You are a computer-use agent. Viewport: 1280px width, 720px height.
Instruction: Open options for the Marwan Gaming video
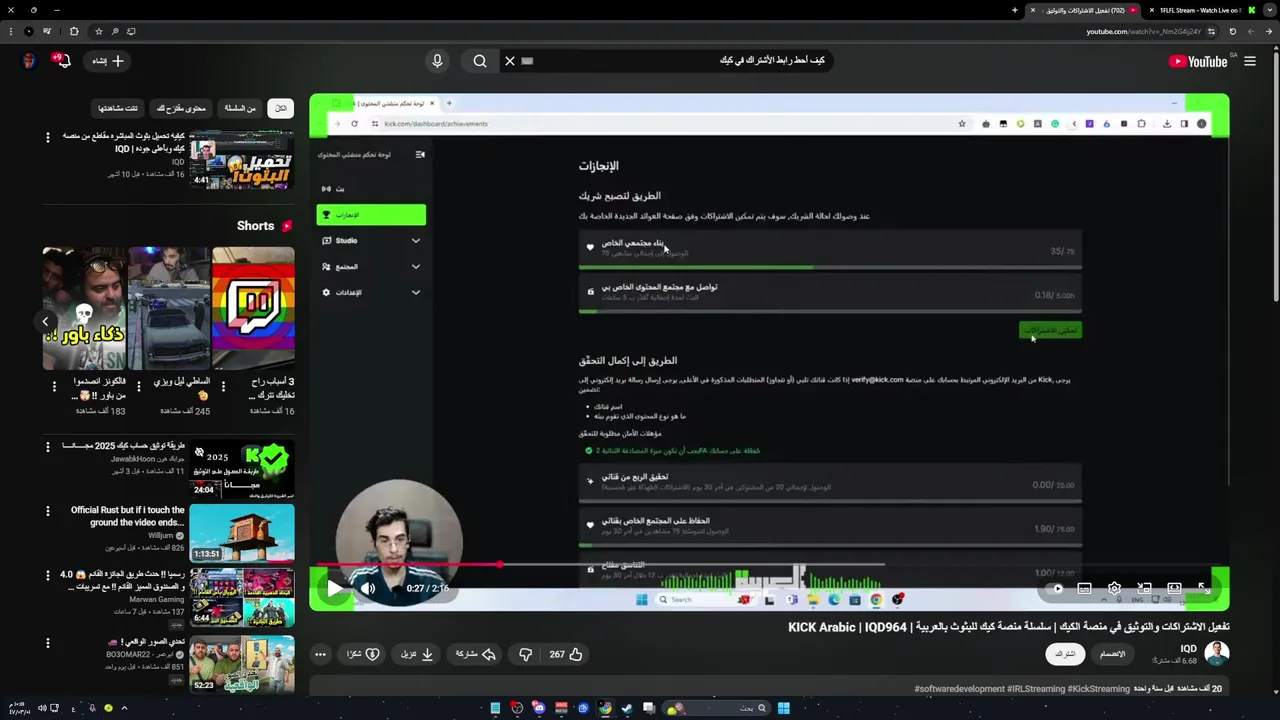tap(48, 576)
